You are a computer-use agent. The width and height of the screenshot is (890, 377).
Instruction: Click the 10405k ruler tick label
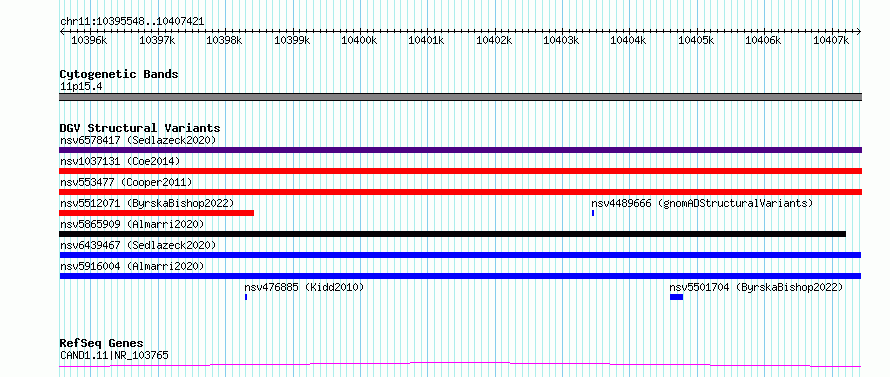tap(696, 40)
